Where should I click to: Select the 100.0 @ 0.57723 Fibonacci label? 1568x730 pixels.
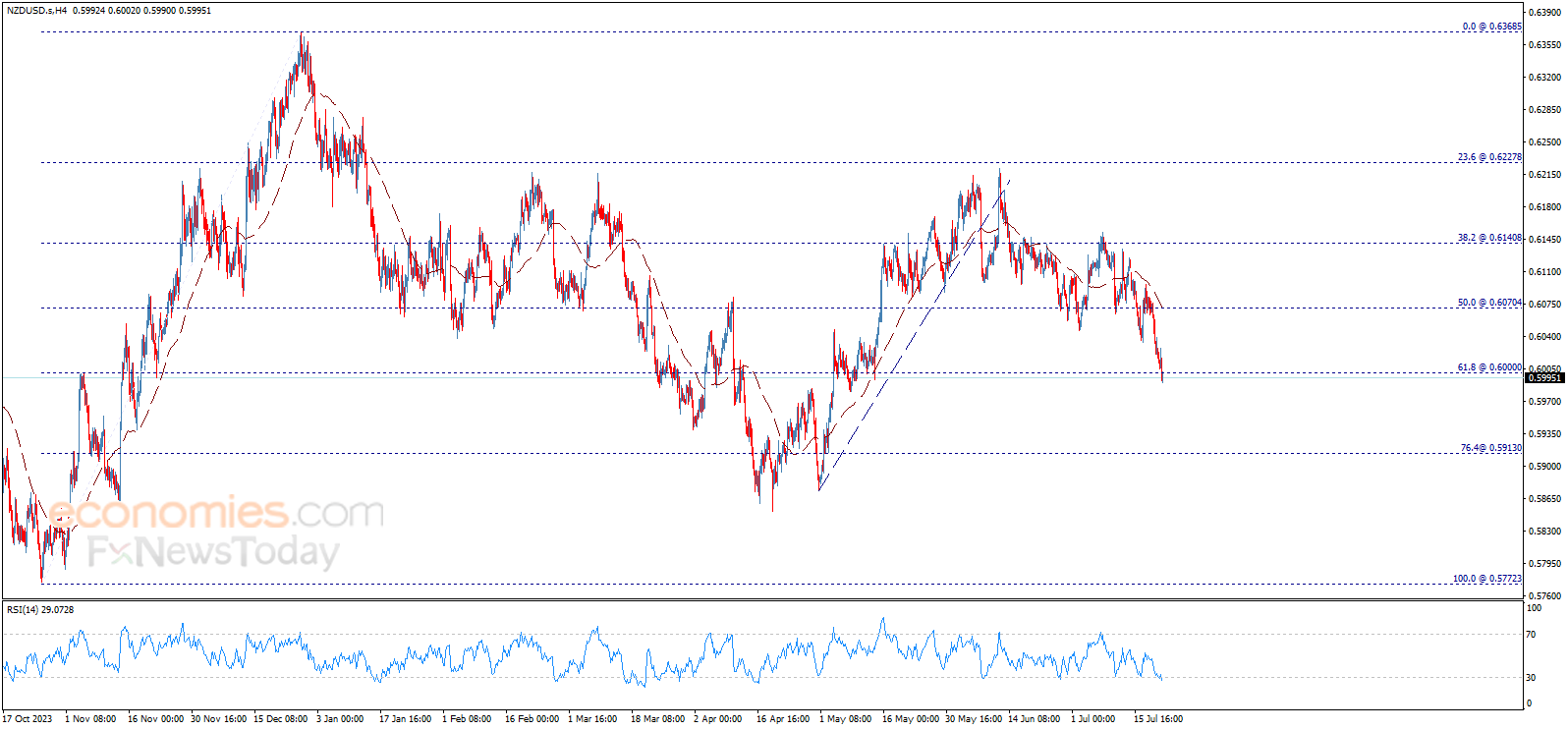(x=1487, y=579)
